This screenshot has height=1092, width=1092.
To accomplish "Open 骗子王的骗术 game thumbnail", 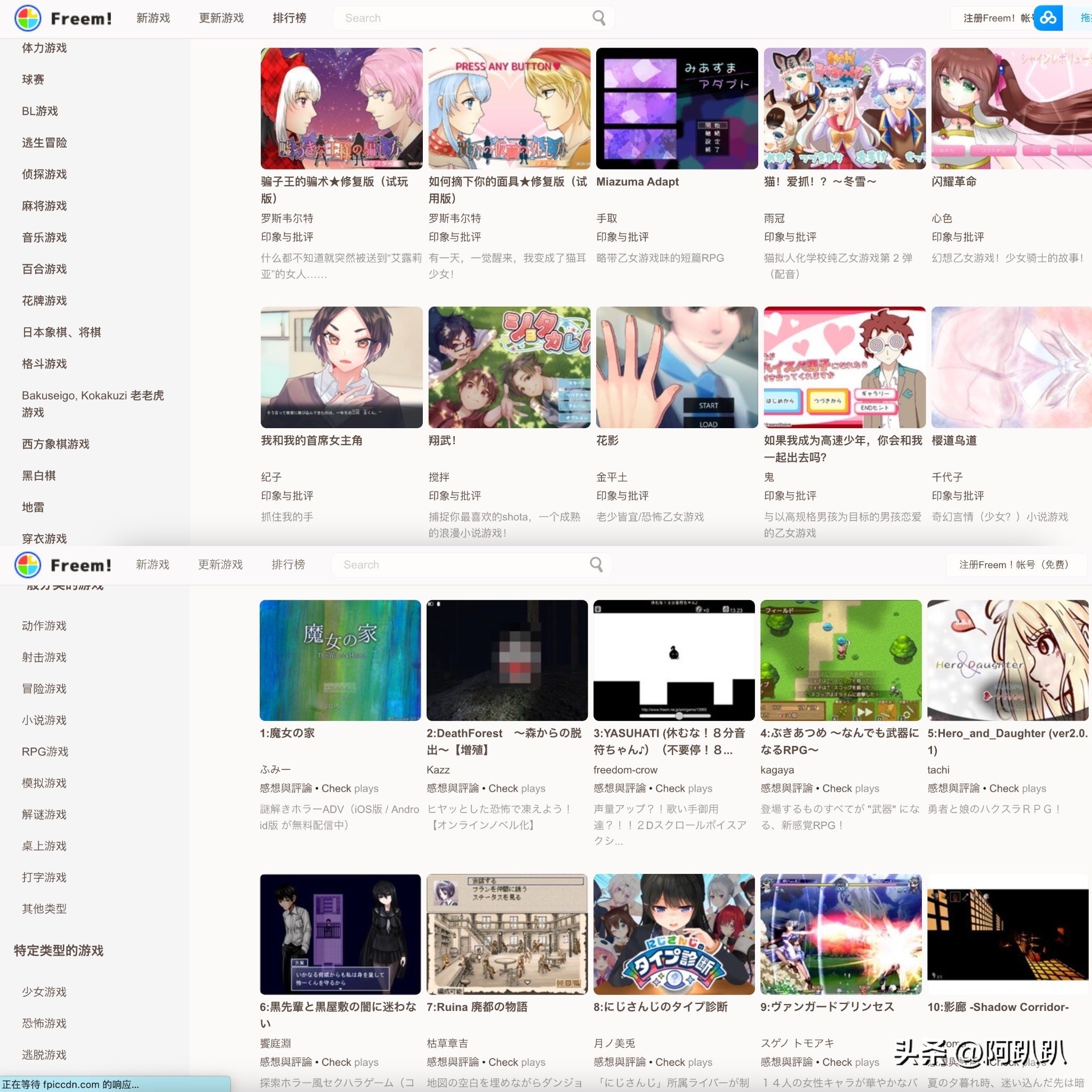I will pos(341,109).
